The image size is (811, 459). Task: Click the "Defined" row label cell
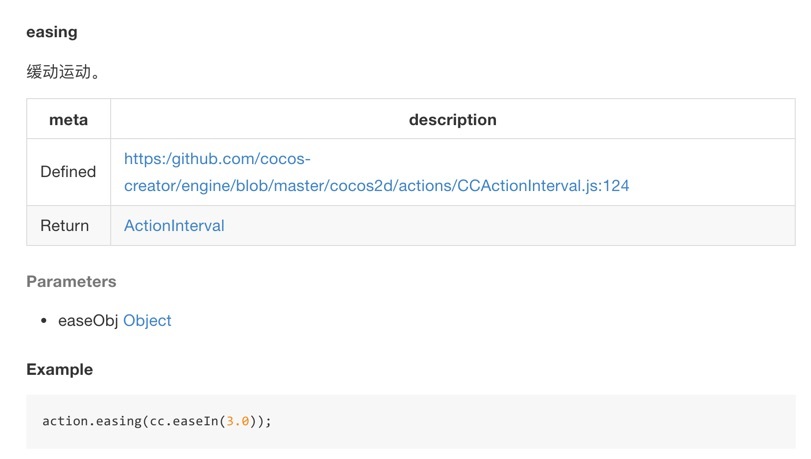tap(68, 172)
